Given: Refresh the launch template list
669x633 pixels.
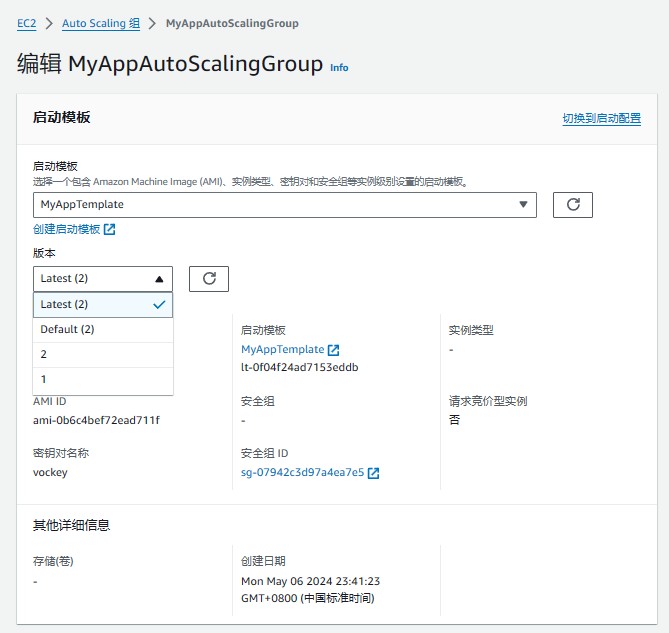Looking at the screenshot, I should click(573, 205).
